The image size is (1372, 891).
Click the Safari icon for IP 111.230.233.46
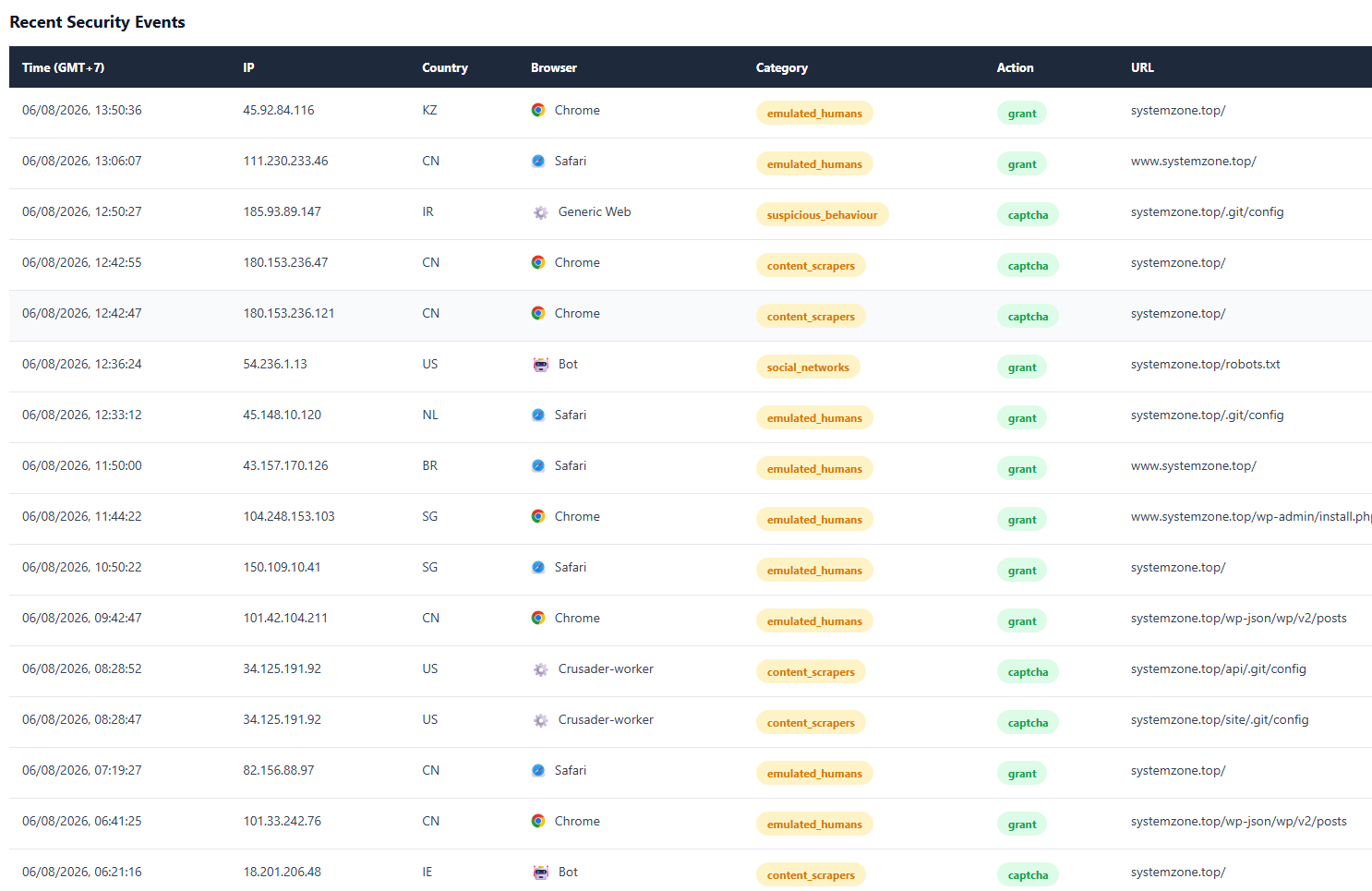click(x=538, y=161)
